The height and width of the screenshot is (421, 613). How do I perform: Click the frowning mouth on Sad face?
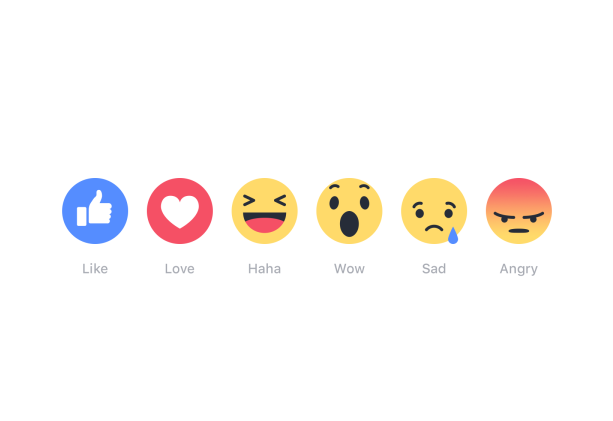tap(434, 228)
